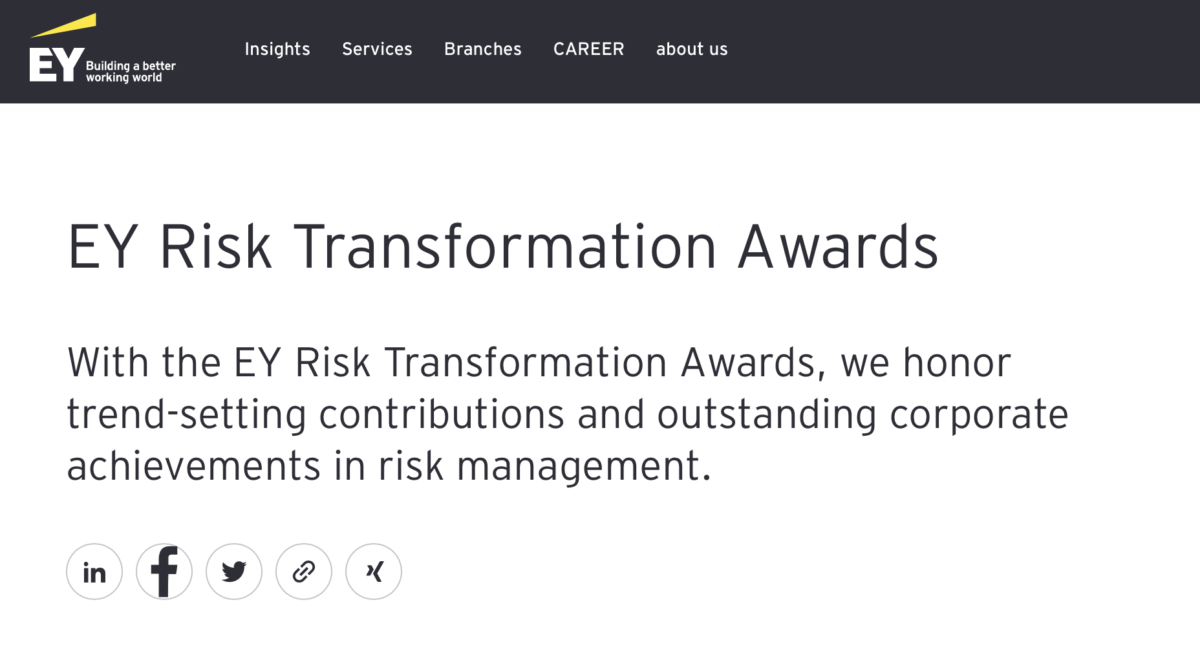Click the EY logo letters

(x=54, y=66)
